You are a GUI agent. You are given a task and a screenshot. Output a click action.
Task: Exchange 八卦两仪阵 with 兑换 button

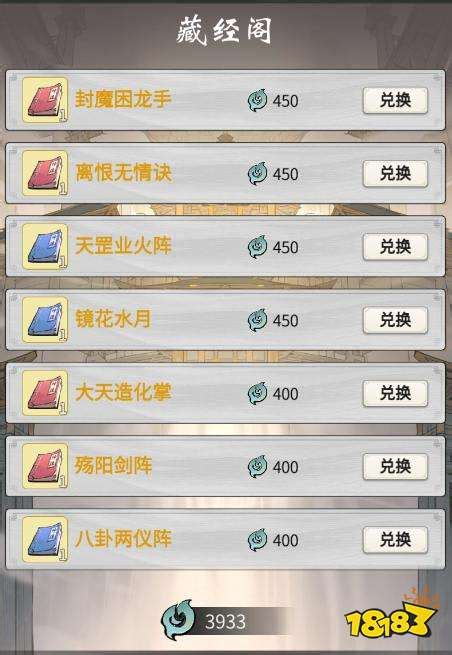tap(395, 540)
